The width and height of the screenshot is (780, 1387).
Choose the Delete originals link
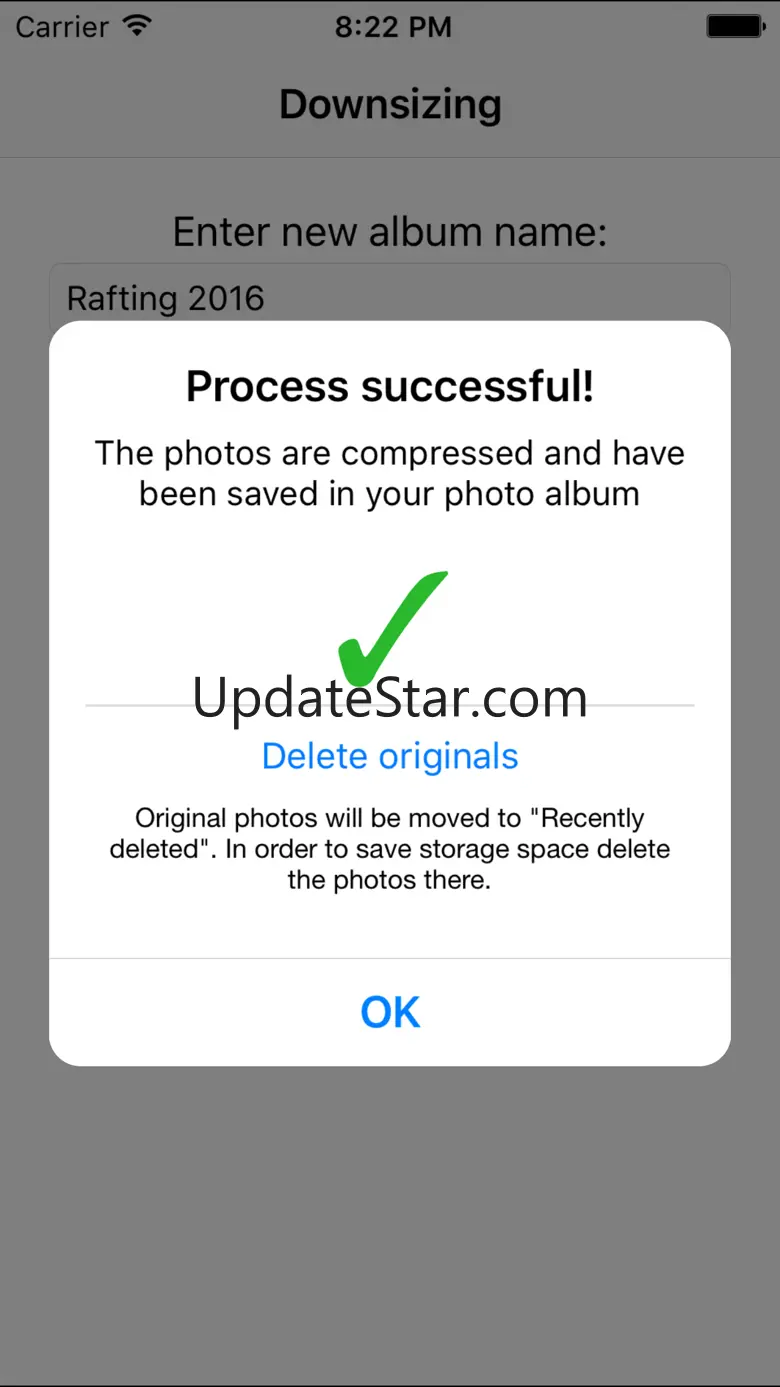[x=390, y=756]
